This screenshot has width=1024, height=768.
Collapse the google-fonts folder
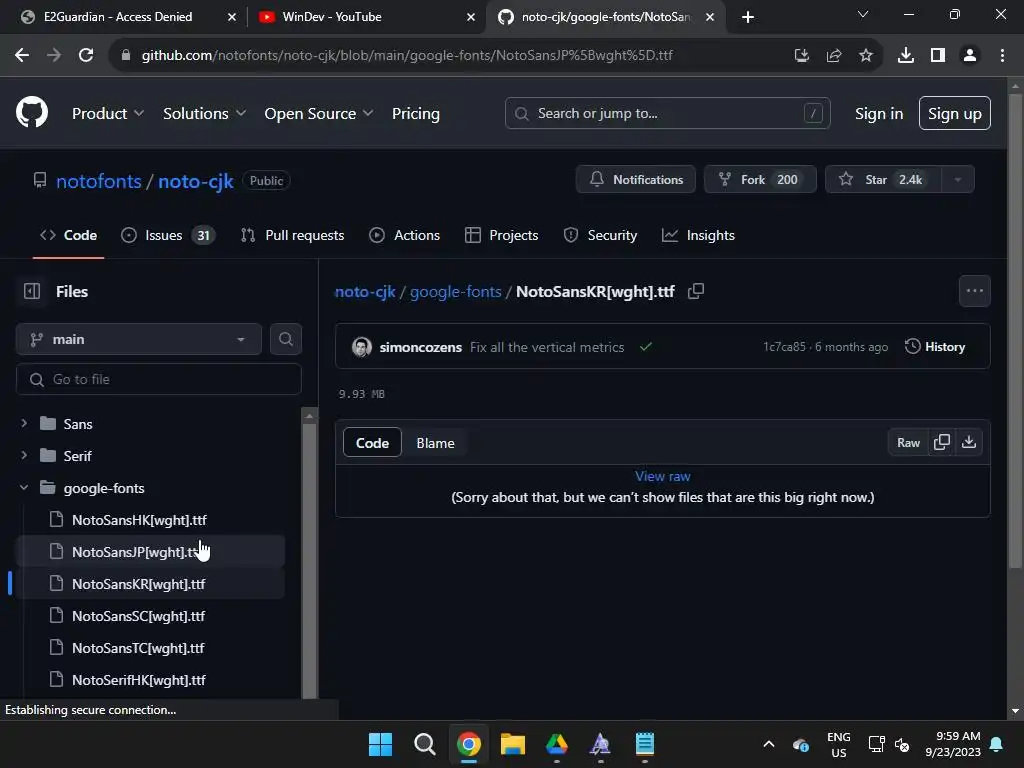click(24, 487)
